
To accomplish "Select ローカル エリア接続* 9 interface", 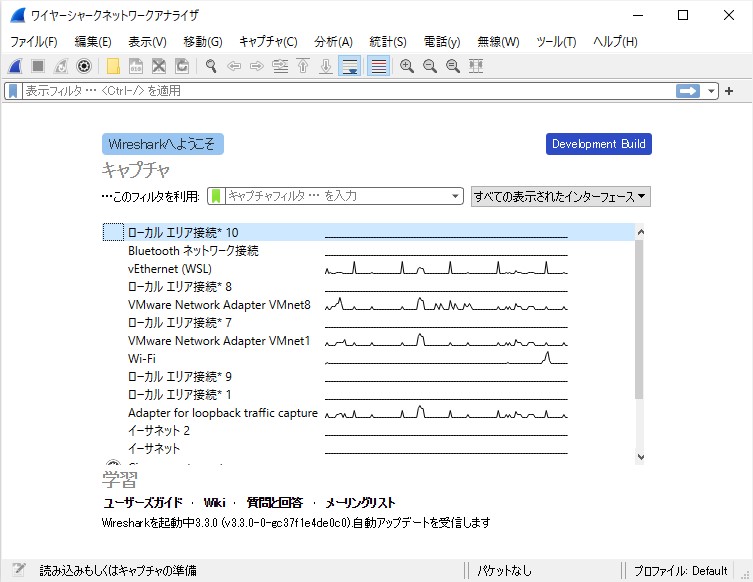I will pyautogui.click(x=368, y=376).
